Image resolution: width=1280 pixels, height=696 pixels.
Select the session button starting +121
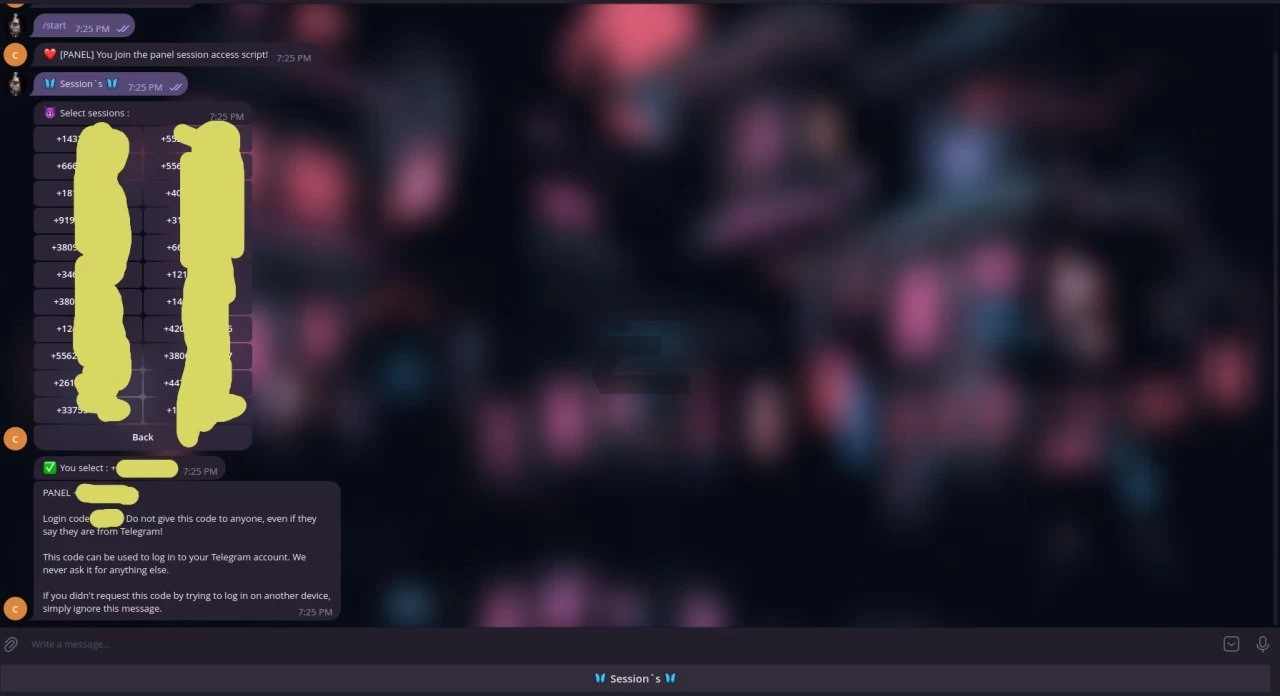point(198,274)
